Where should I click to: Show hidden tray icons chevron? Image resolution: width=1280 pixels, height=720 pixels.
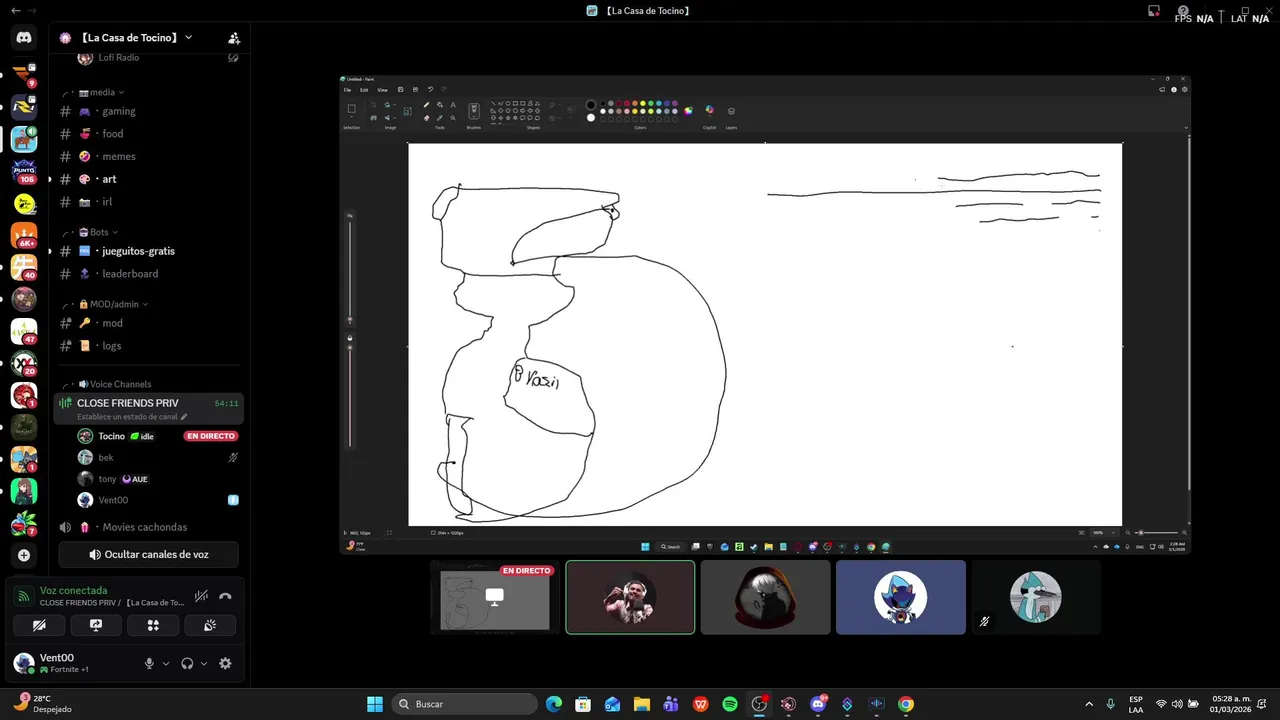click(x=1089, y=704)
